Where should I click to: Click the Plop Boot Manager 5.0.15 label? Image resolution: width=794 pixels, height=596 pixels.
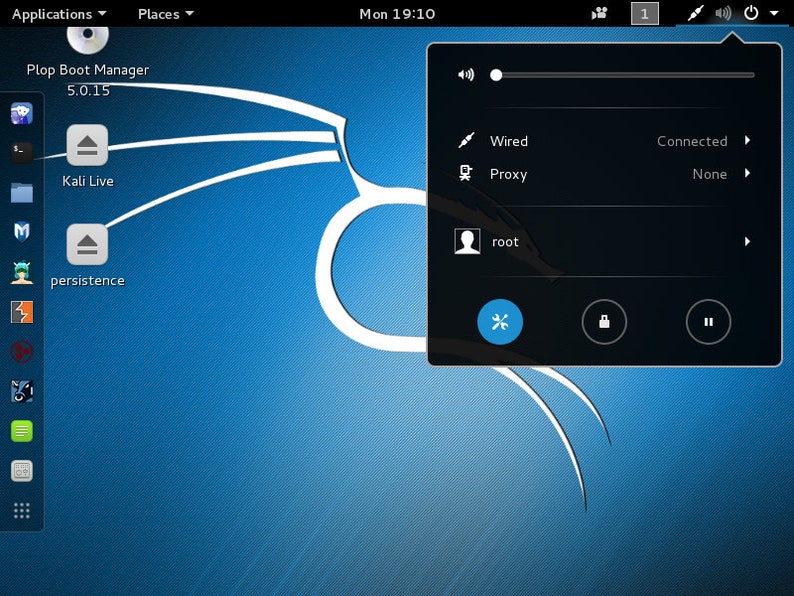point(88,80)
